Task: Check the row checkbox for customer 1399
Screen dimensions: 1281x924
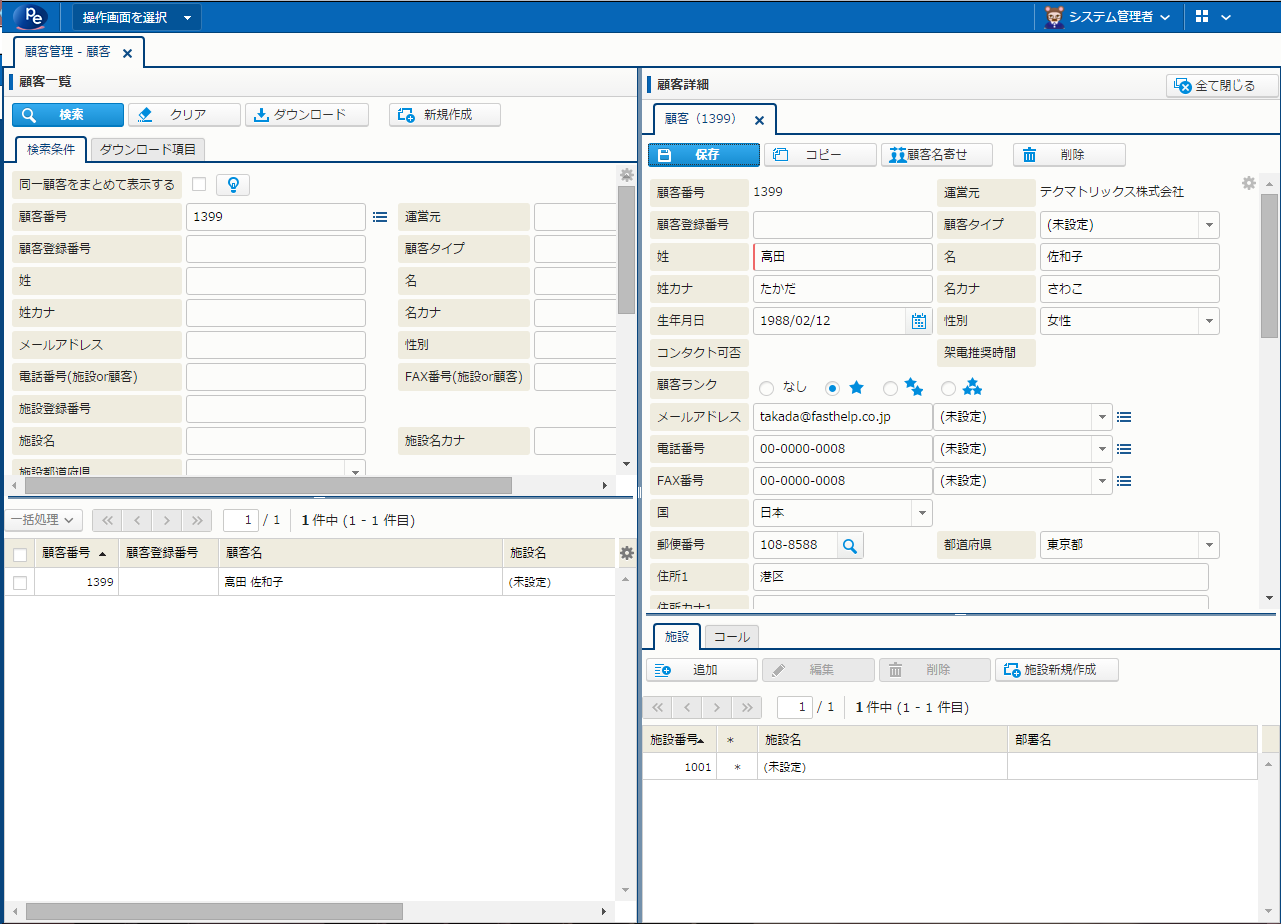Action: [20, 582]
